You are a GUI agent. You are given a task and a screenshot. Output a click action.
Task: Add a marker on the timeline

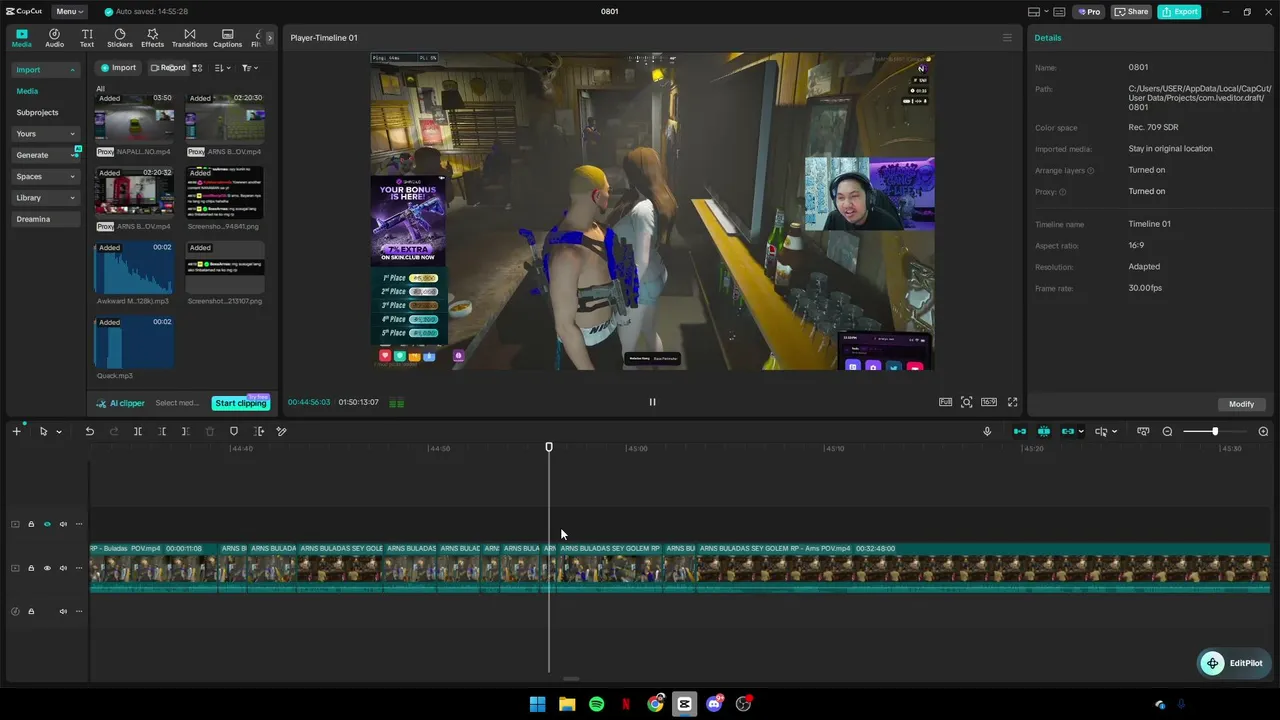pyautogui.click(x=234, y=431)
